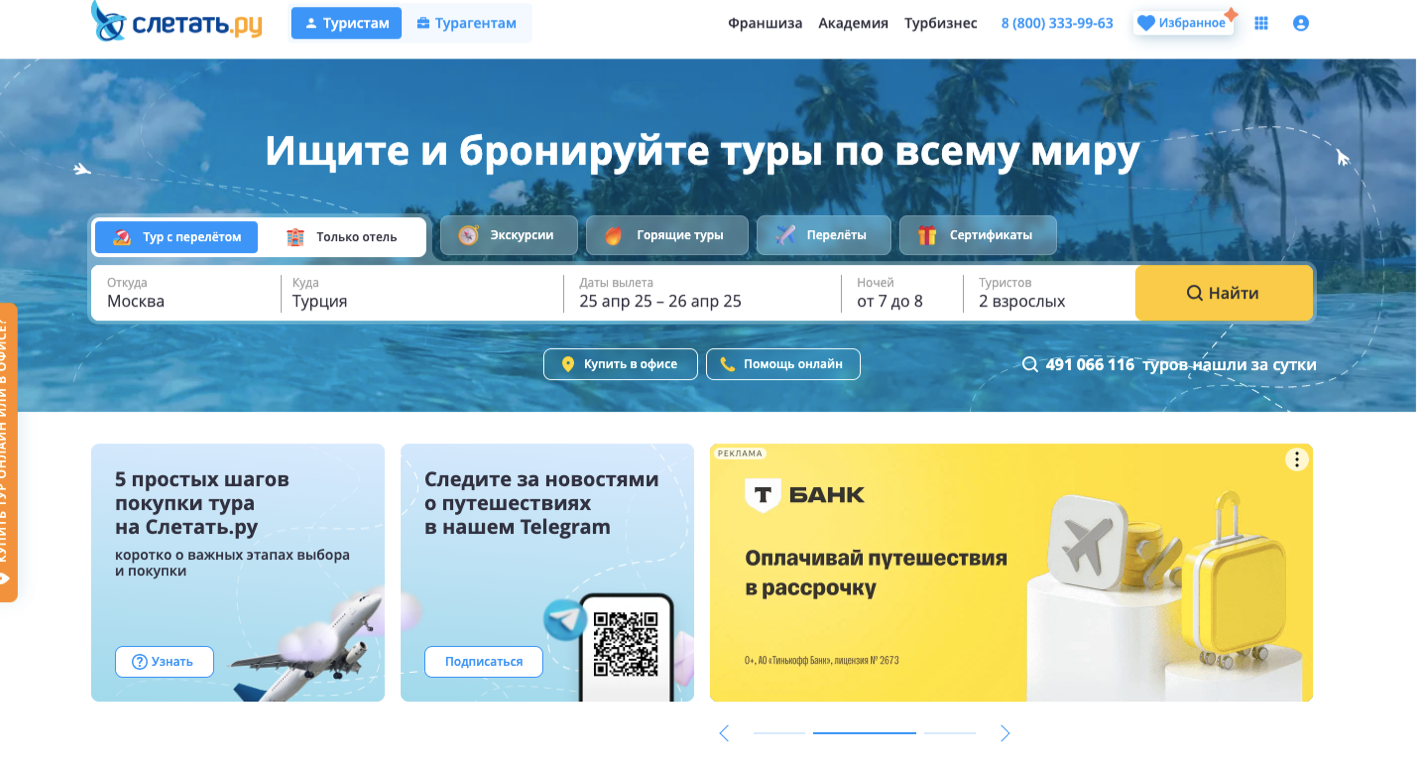Go to next carousel slide arrow
Image resolution: width=1420 pixels, height=772 pixels.
[1005, 733]
